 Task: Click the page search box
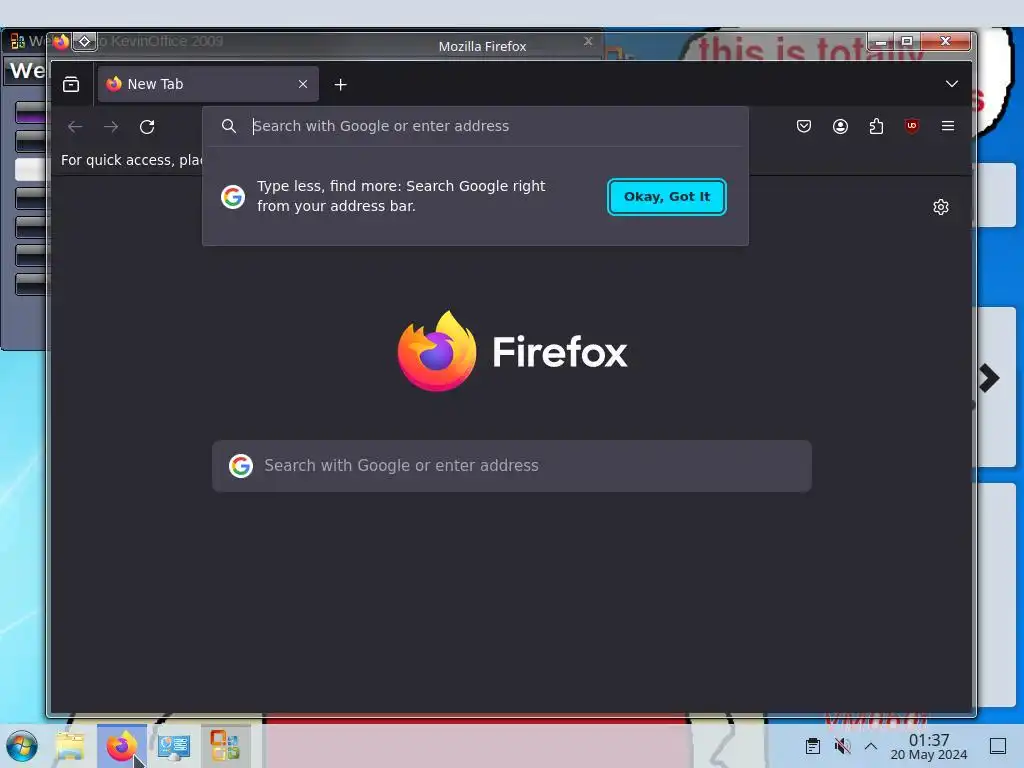[x=511, y=466]
